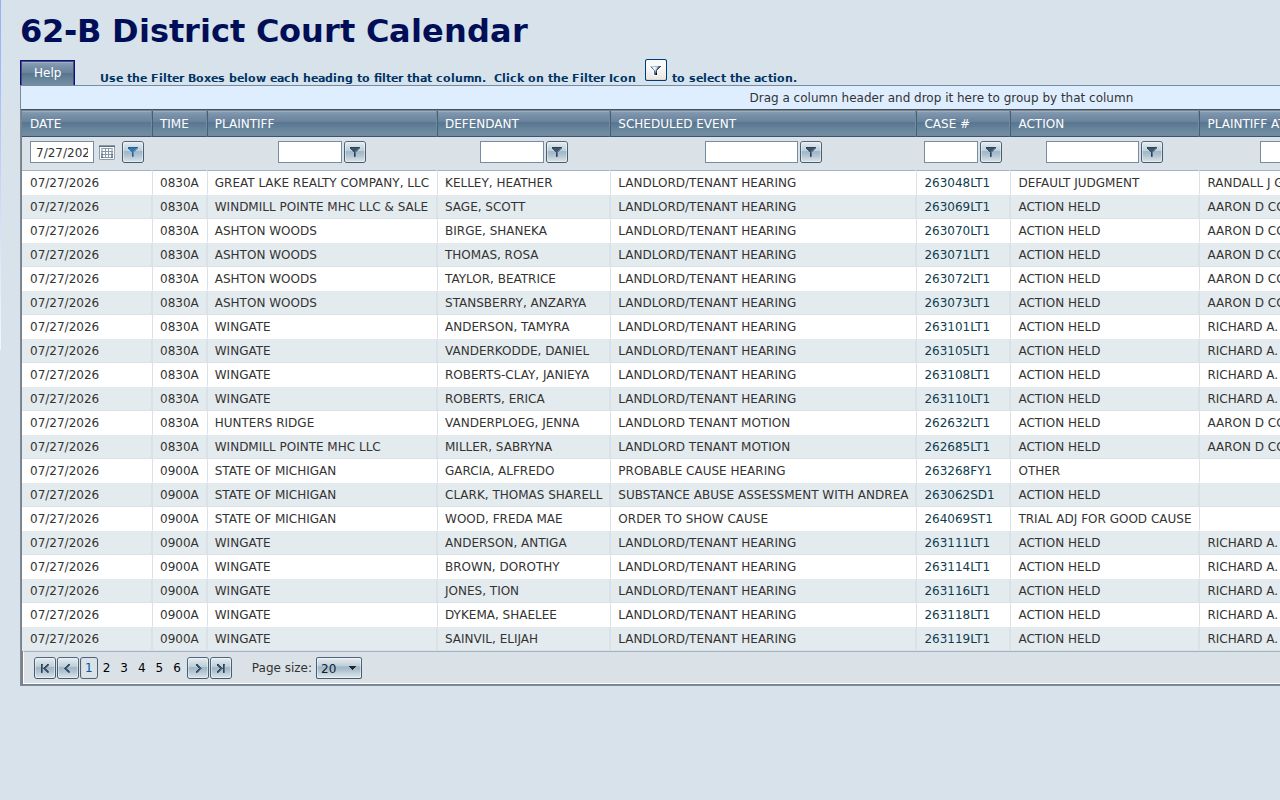
Task: Open case 263070LT1
Action: [x=957, y=231]
